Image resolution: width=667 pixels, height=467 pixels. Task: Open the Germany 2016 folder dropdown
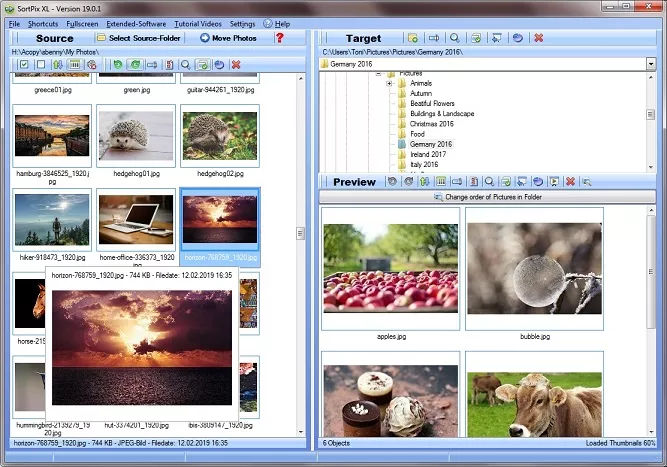(650, 64)
